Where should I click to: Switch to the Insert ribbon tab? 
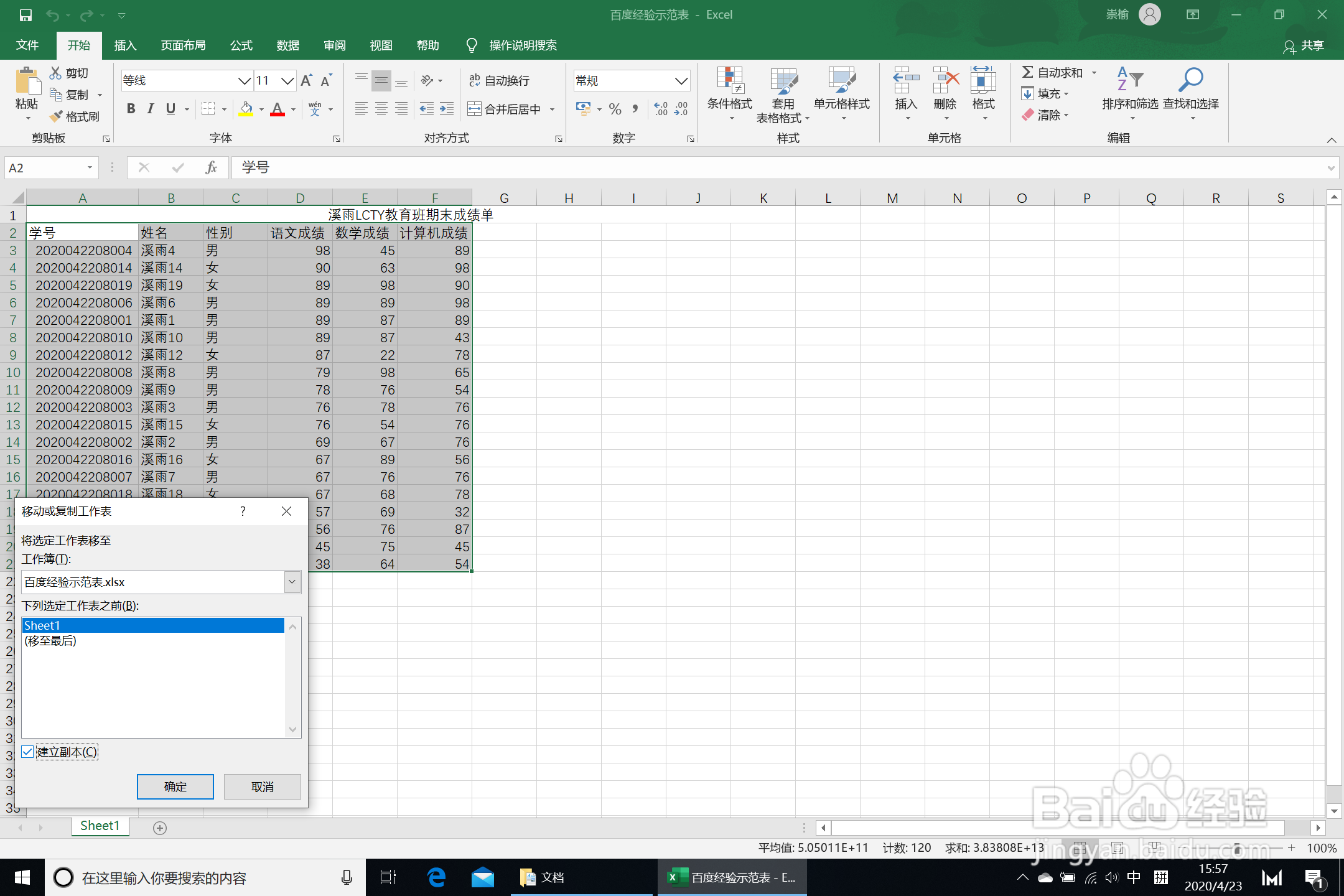coord(125,45)
